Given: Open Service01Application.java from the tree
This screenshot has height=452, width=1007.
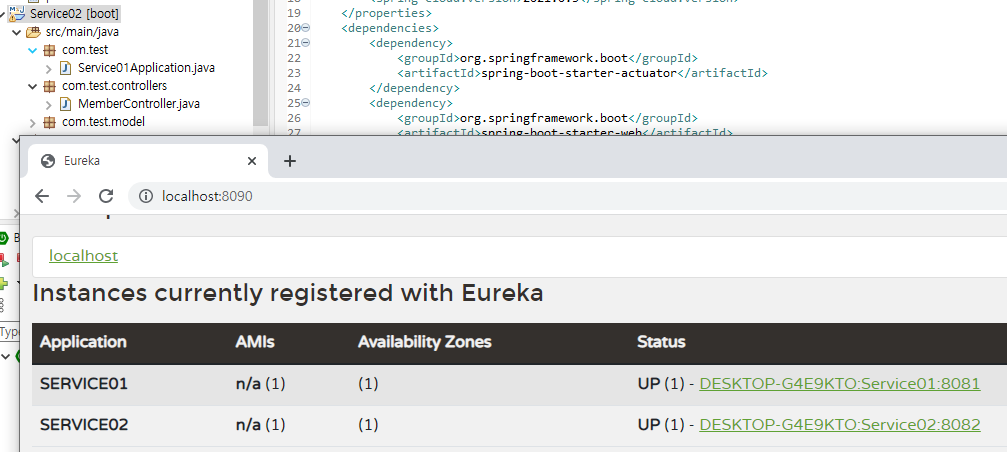Looking at the screenshot, I should 146,67.
